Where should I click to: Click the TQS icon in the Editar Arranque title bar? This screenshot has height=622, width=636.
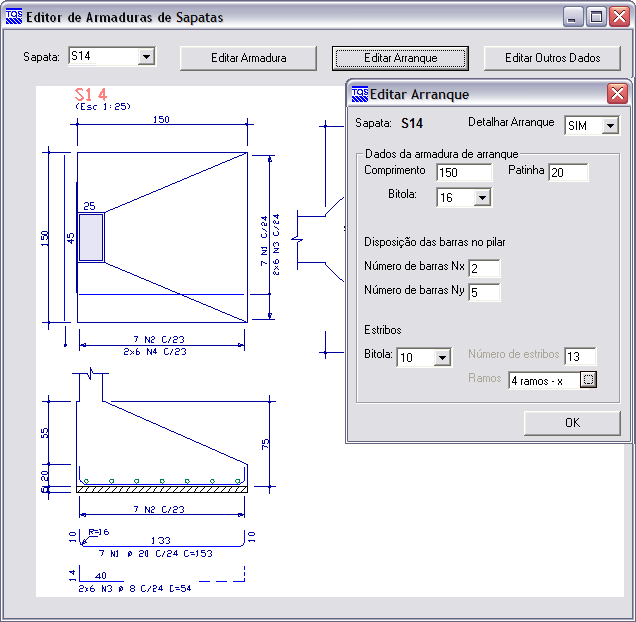[x=360, y=94]
